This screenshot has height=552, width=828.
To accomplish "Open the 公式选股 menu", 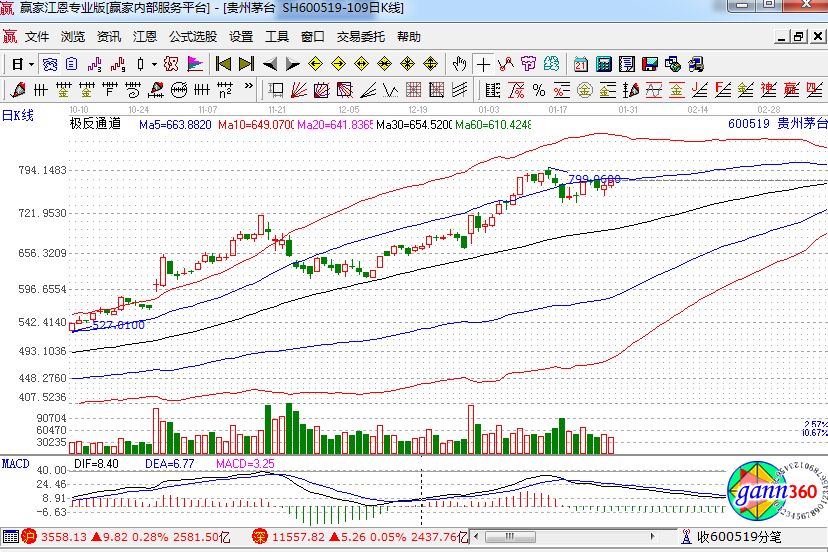I will pyautogui.click(x=192, y=37).
